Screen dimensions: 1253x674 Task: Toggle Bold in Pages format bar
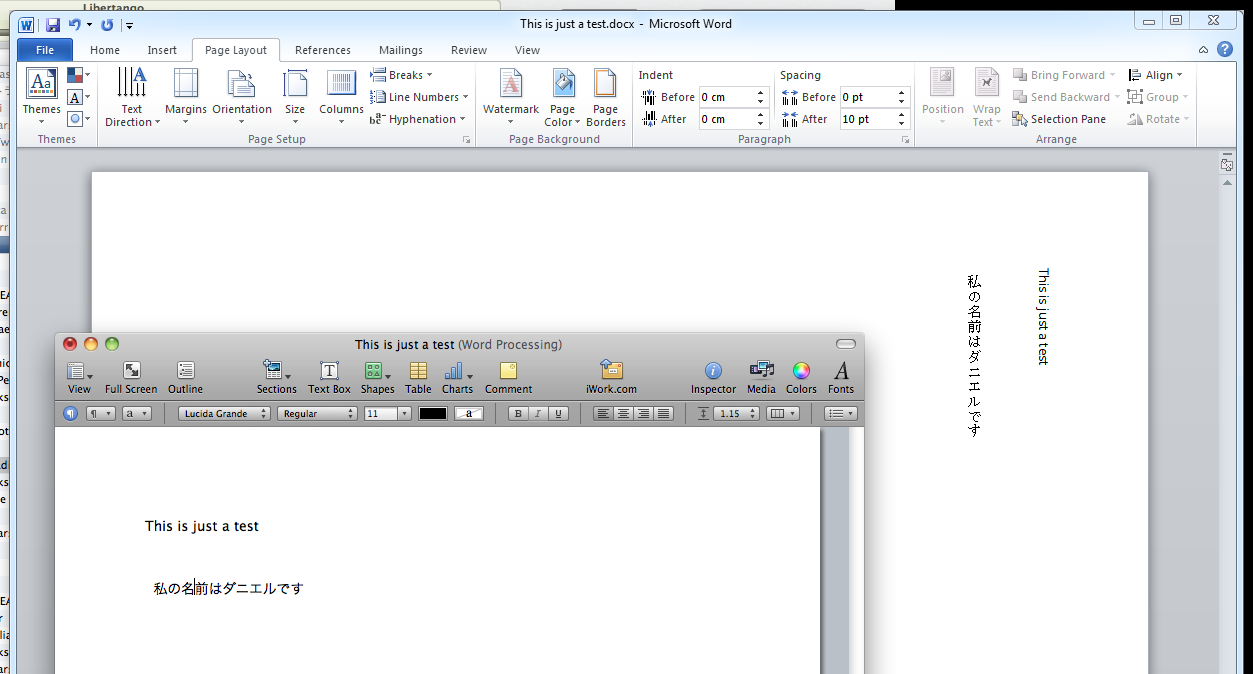(518, 413)
